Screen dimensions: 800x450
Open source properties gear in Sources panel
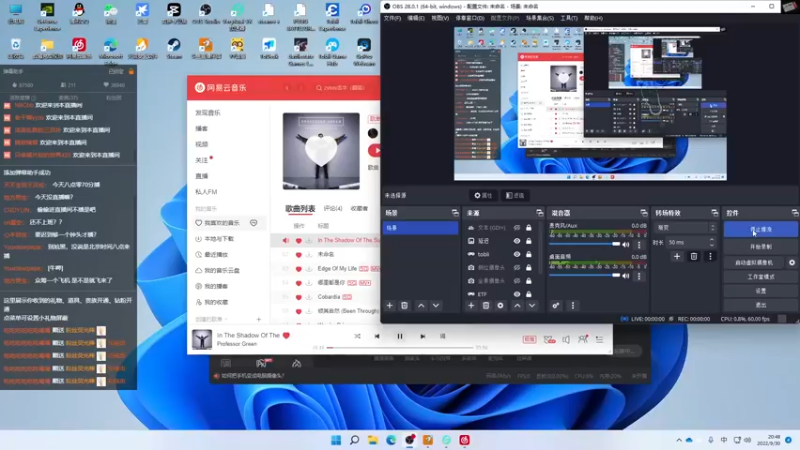pos(500,305)
